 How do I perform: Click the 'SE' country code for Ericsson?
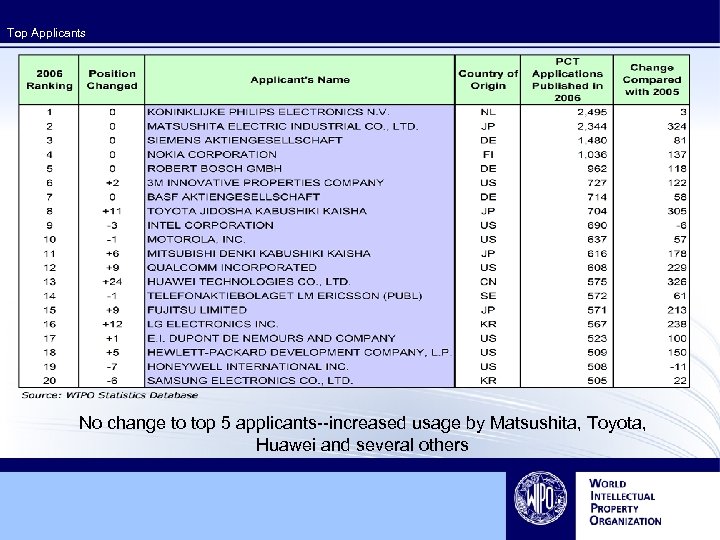pyautogui.click(x=488, y=296)
